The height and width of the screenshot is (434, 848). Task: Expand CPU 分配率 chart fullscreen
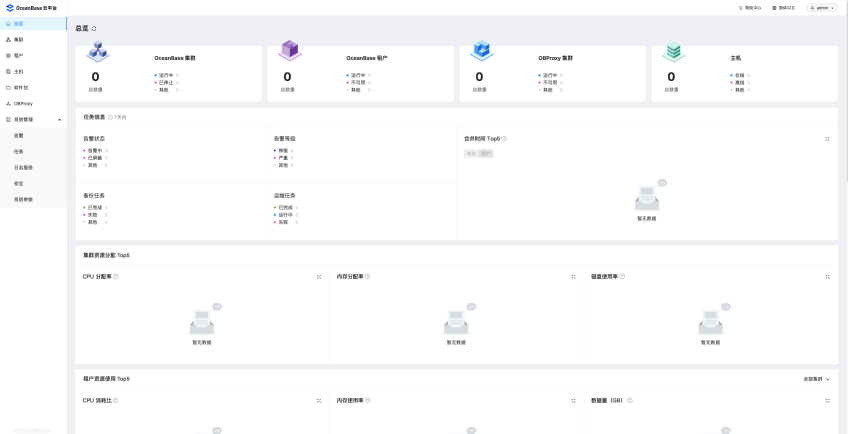click(319, 277)
